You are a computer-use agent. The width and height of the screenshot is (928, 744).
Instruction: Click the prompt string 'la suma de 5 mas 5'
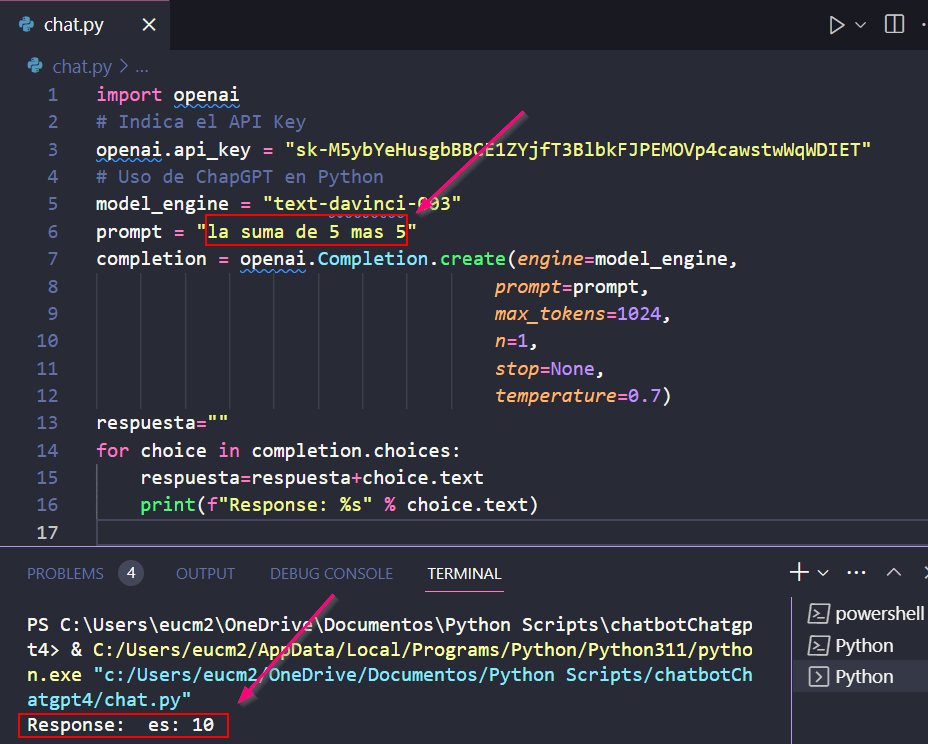[x=307, y=231]
